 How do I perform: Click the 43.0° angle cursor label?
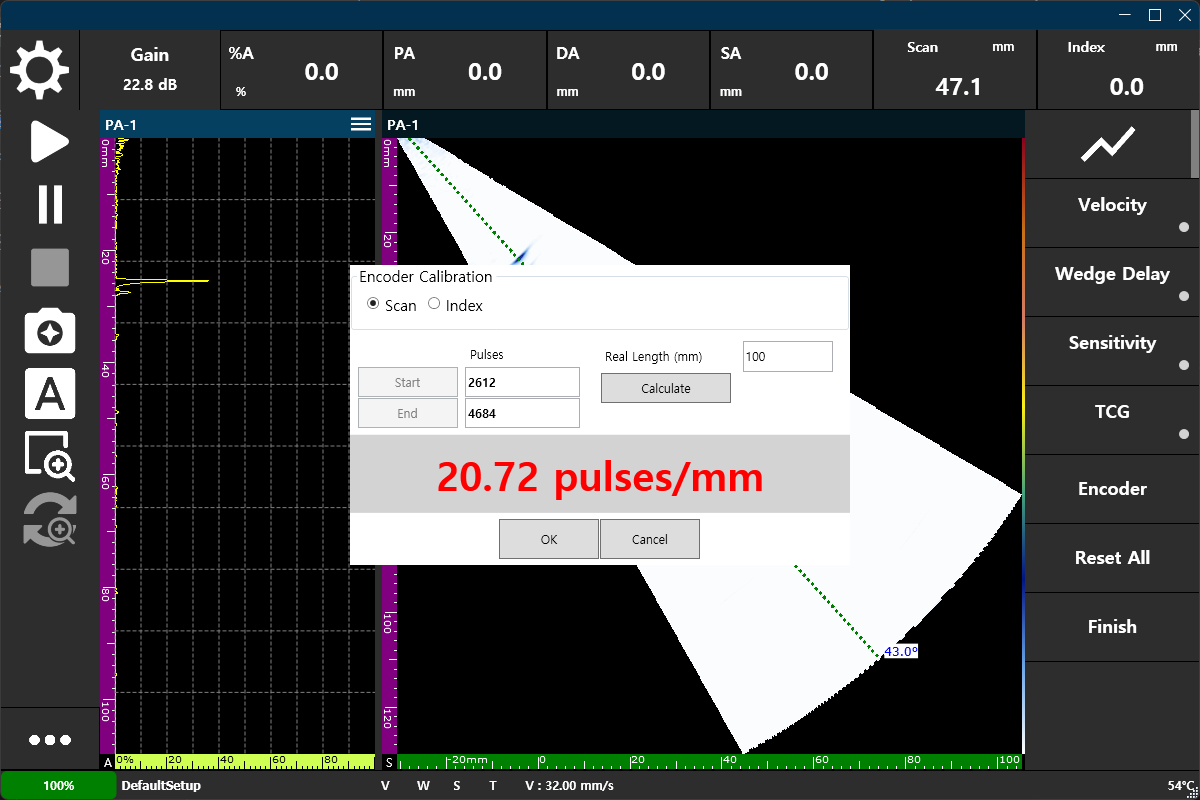pyautogui.click(x=901, y=652)
